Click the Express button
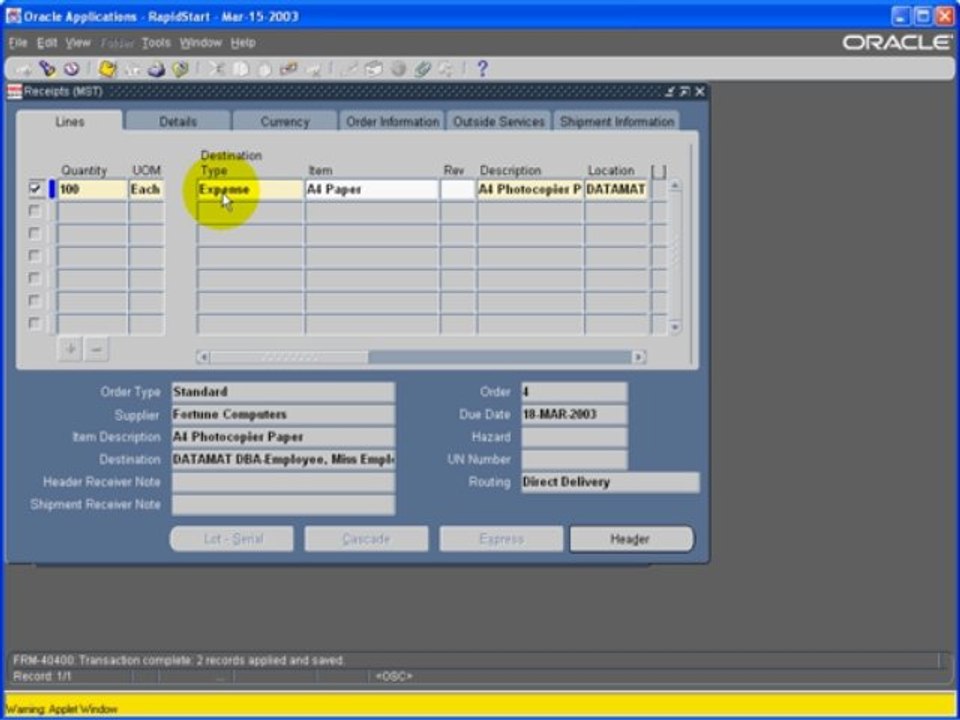Image resolution: width=960 pixels, height=720 pixels. pos(501,539)
